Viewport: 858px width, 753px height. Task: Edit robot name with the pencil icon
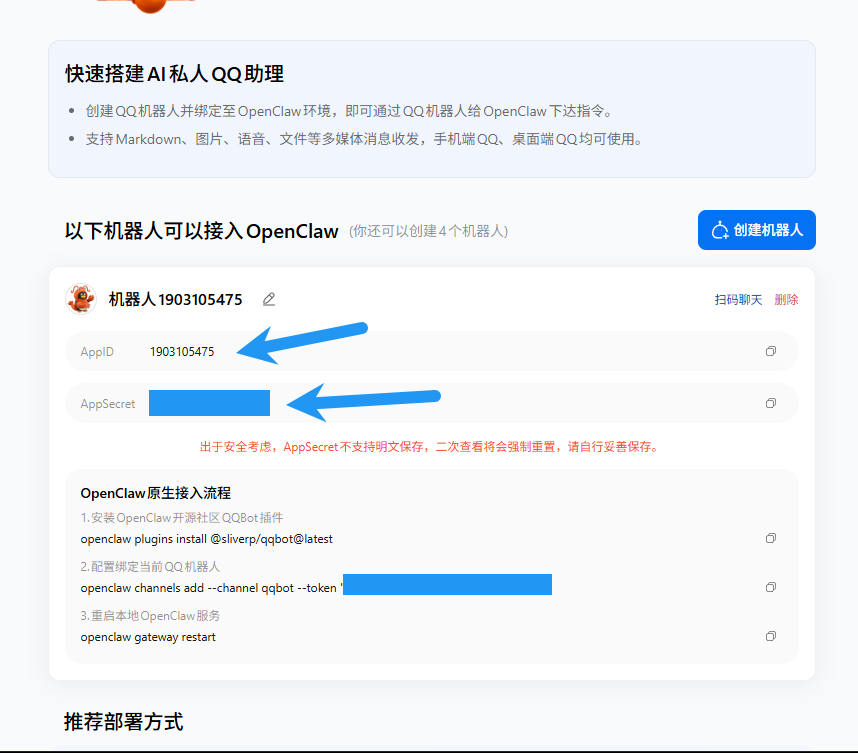click(x=268, y=299)
